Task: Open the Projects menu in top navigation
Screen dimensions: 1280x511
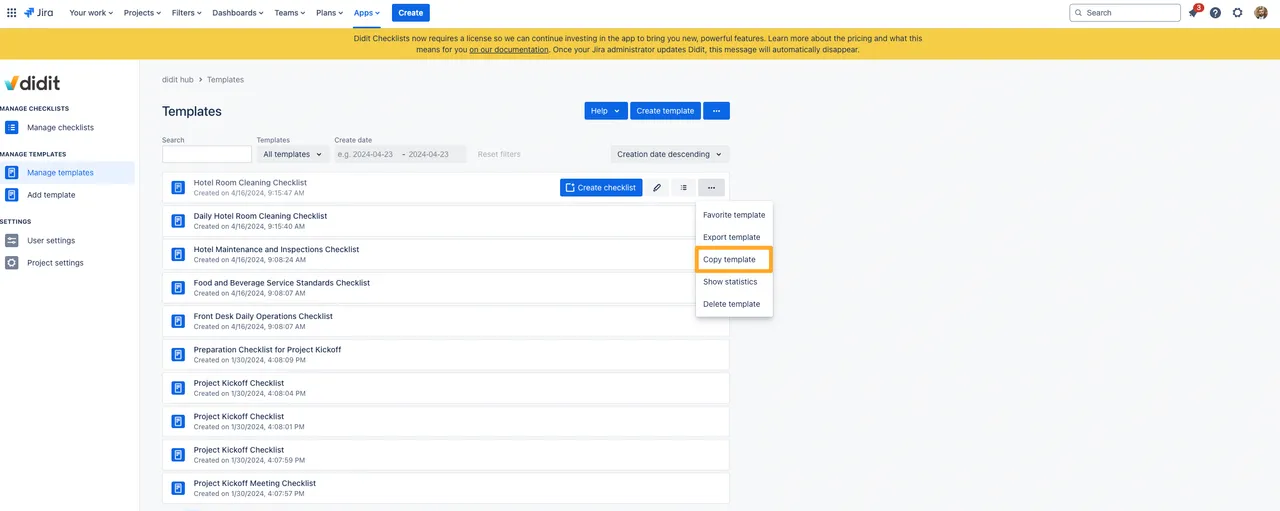Action: (x=142, y=13)
